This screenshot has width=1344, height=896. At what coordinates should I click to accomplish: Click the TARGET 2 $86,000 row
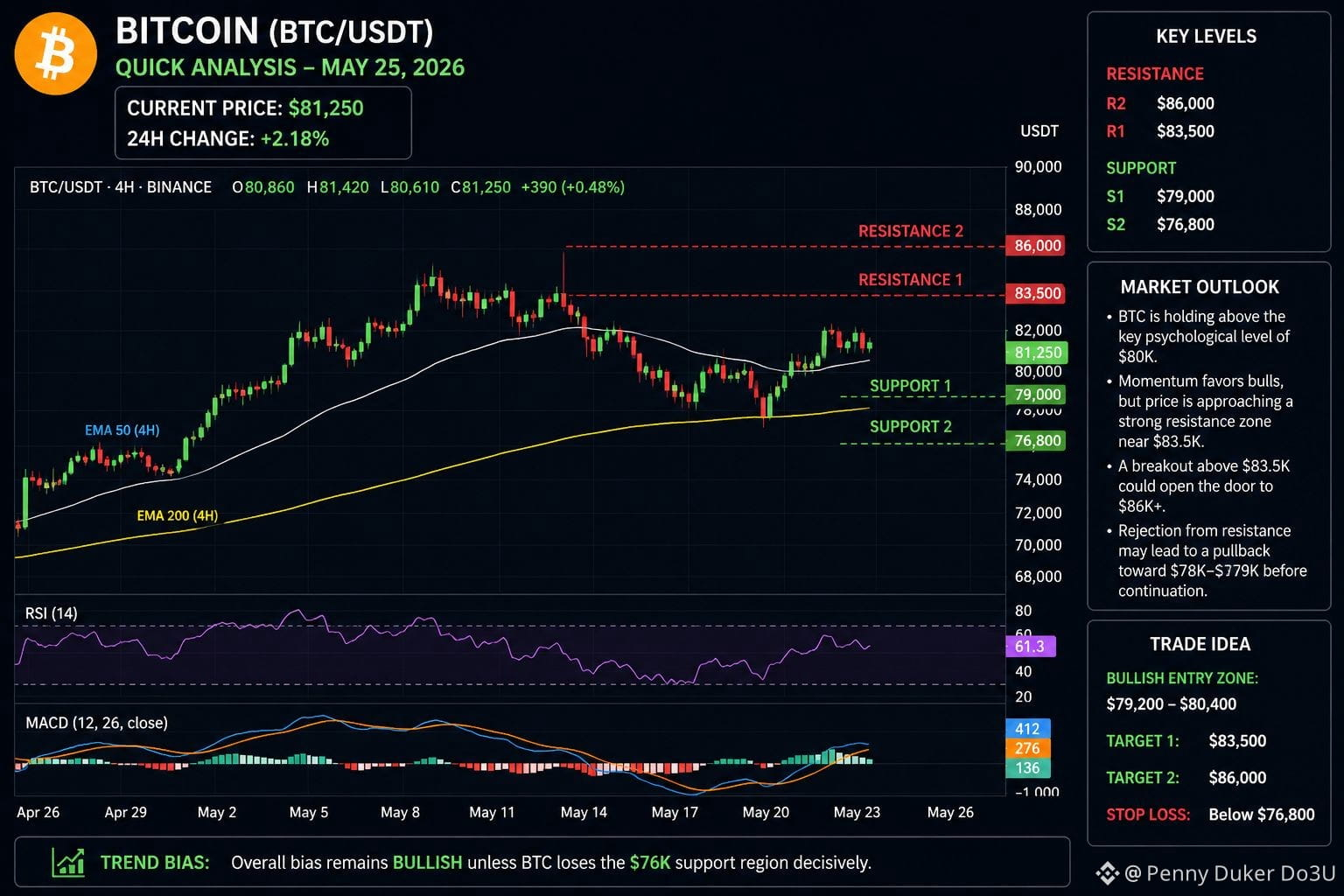click(x=1186, y=778)
